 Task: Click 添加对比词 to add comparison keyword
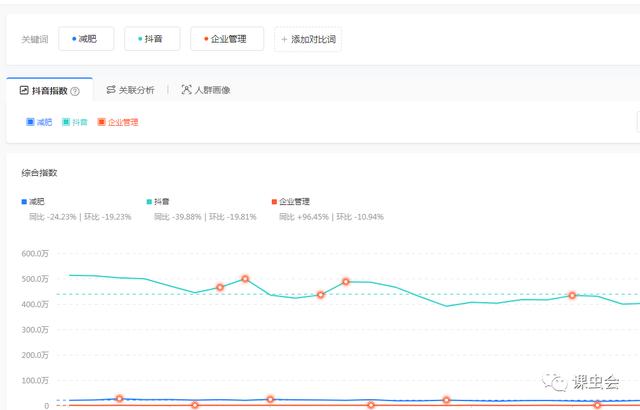pyautogui.click(x=308, y=40)
